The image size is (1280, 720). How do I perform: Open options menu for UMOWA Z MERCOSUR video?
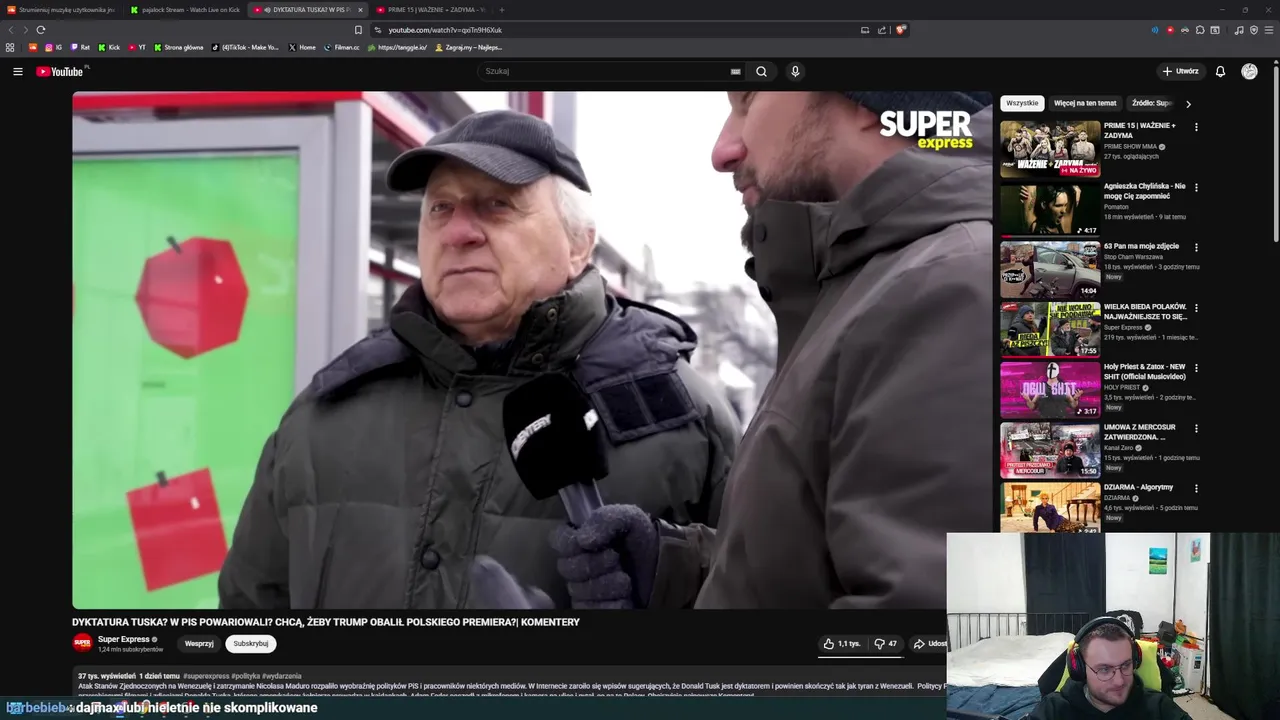pyautogui.click(x=1196, y=427)
